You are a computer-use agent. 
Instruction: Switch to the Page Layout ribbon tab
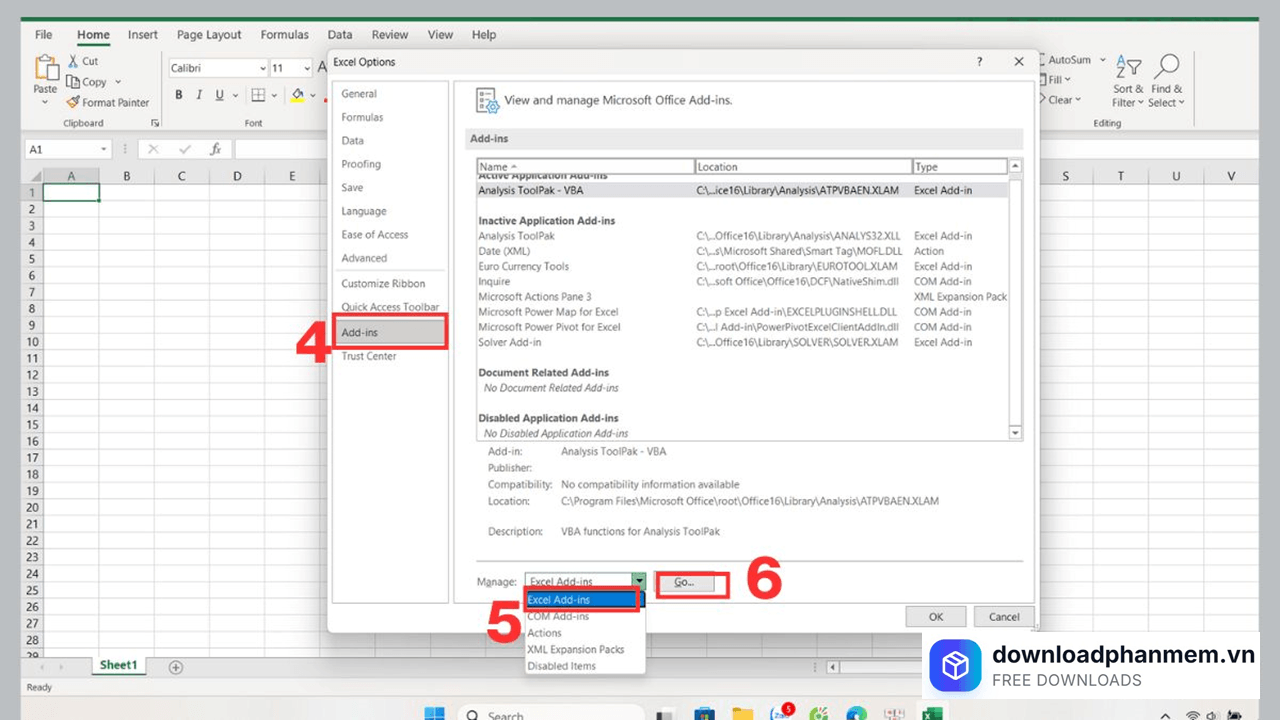pyautogui.click(x=209, y=34)
